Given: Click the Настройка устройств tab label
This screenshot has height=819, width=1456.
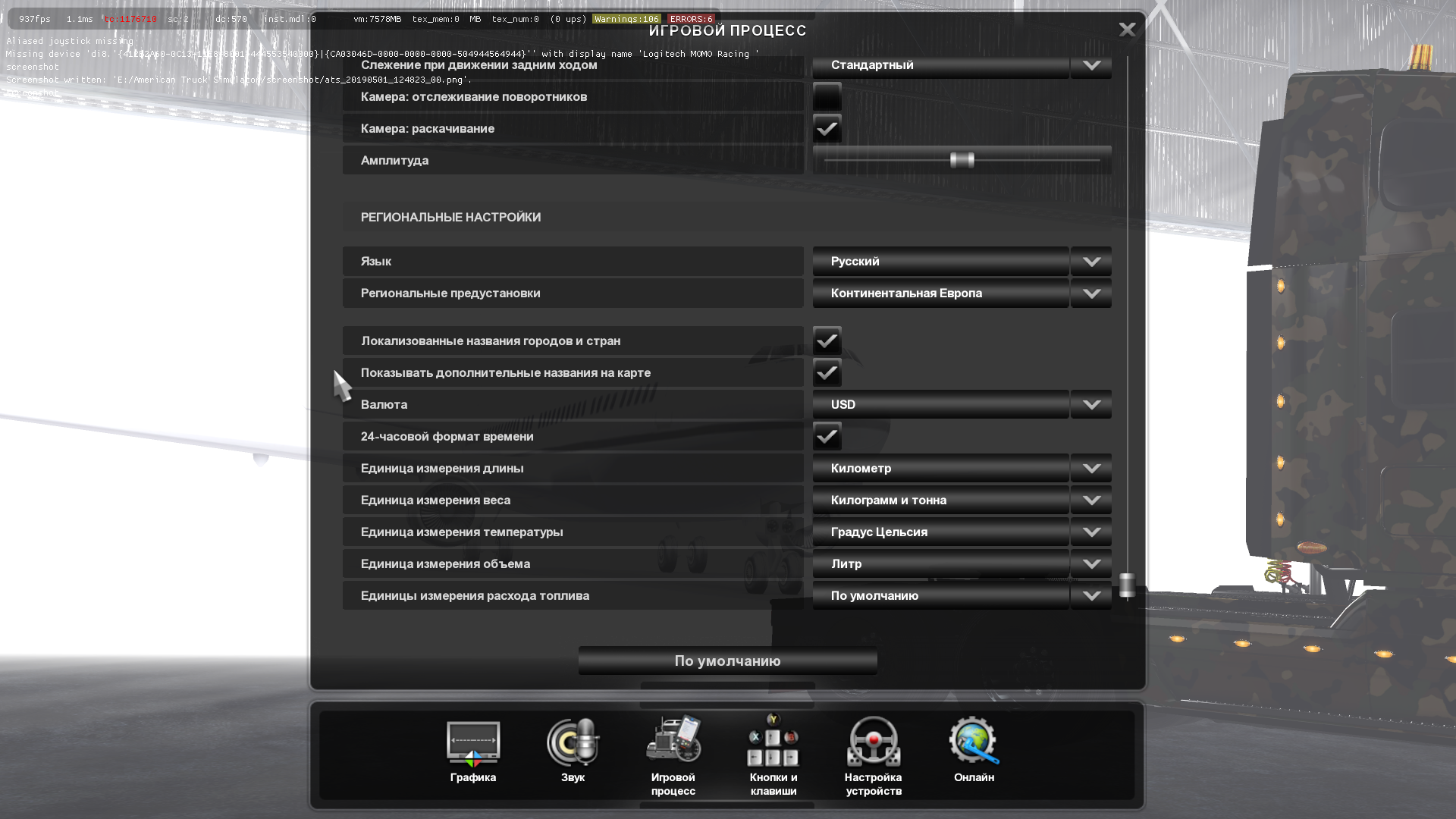Looking at the screenshot, I should [874, 784].
